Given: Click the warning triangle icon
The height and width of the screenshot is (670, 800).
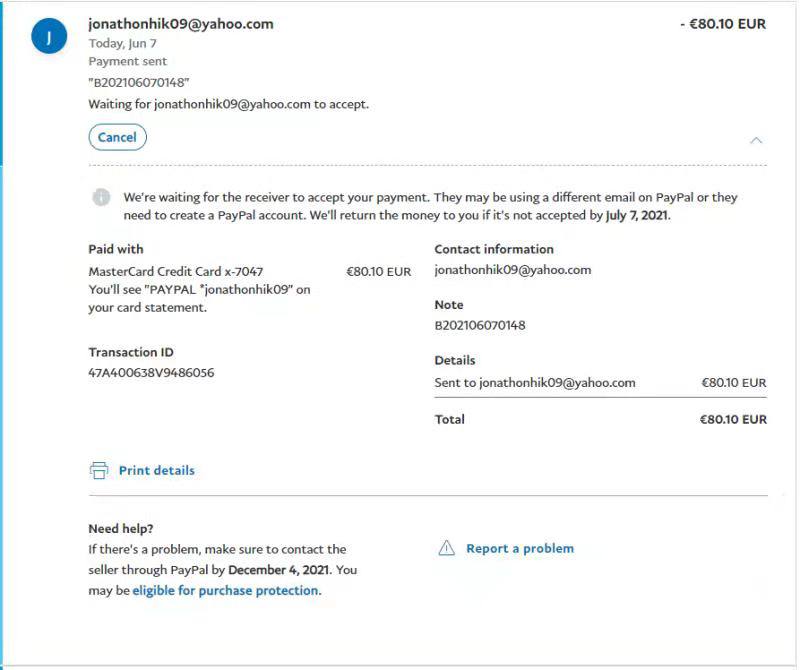Looking at the screenshot, I should (446, 548).
